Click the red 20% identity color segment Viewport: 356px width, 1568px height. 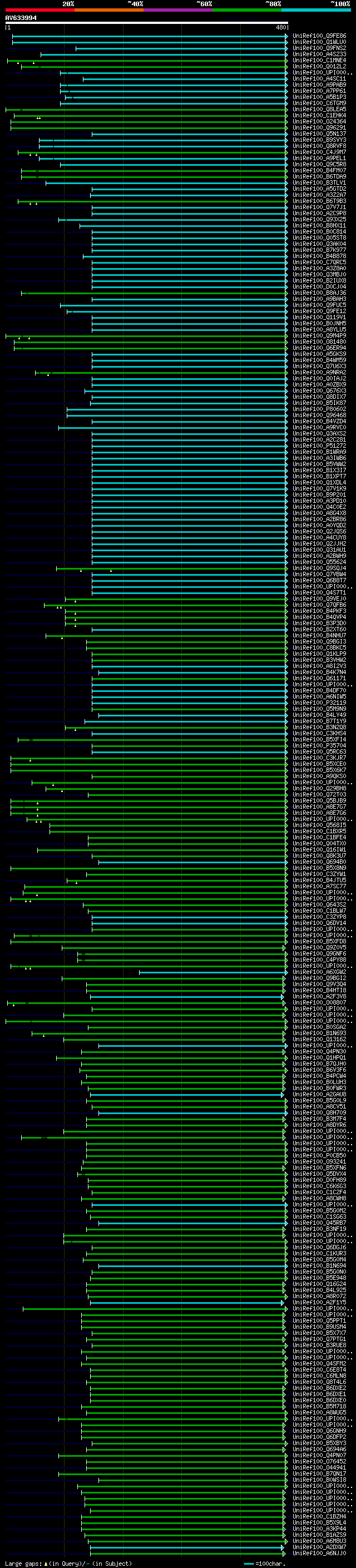(x=39, y=10)
